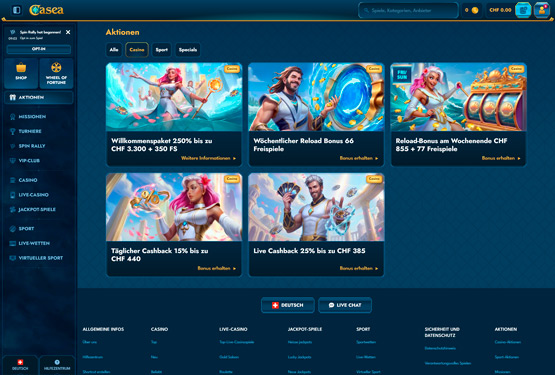Open the Deutsch language button at sidebar bottom
The image size is (555, 375).
pyautogui.click(x=20, y=365)
